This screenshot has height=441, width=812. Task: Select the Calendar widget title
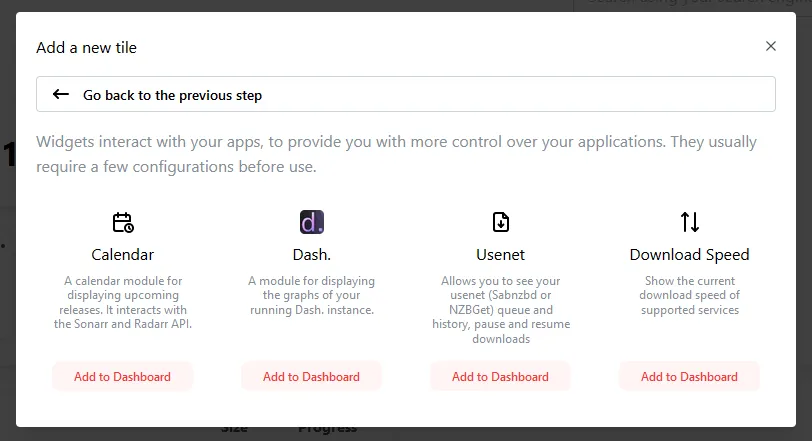123,254
